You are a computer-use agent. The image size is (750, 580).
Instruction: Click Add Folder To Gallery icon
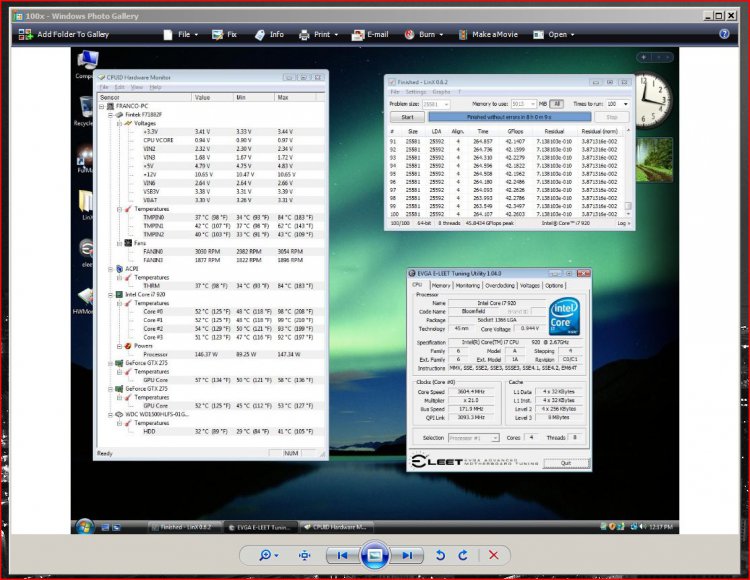(x=25, y=34)
